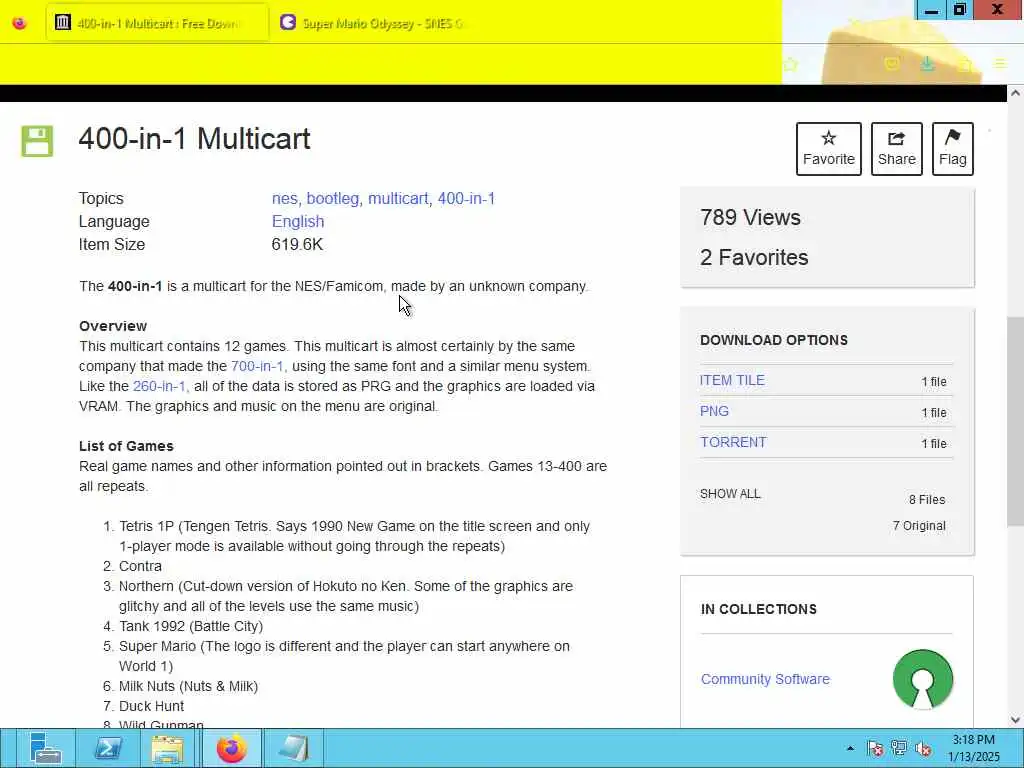
Task: Open the 400-in-1 topic link
Action: pyautogui.click(x=466, y=199)
